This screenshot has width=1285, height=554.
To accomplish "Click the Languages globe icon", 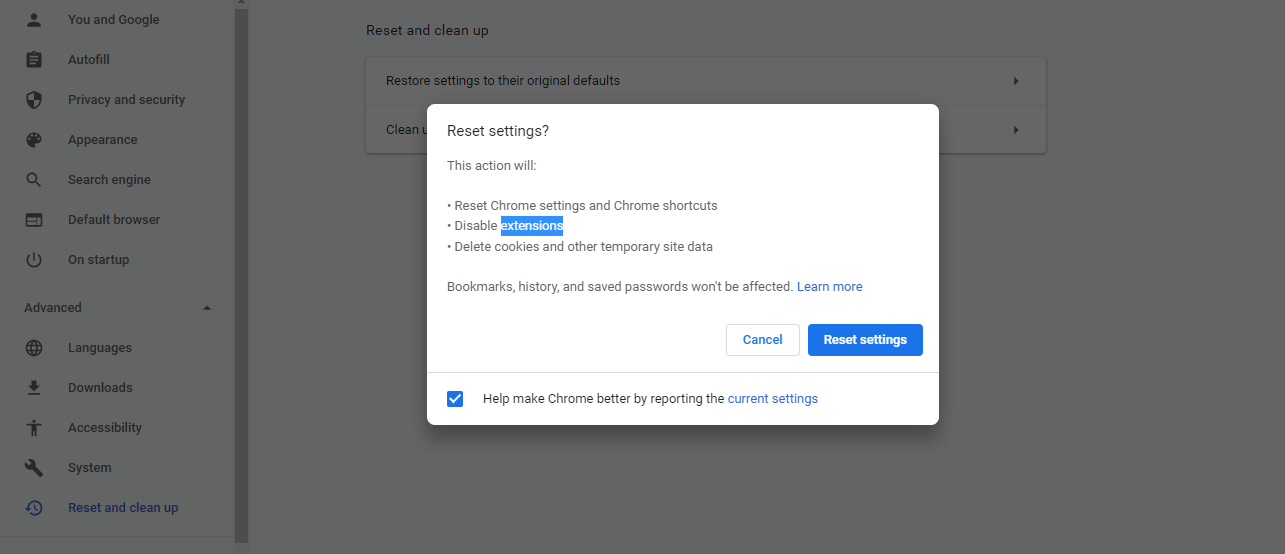I will click(34, 348).
